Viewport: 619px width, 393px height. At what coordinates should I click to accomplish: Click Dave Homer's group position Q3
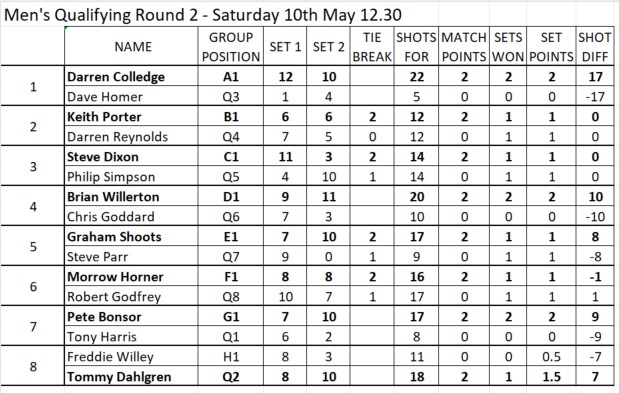click(231, 97)
